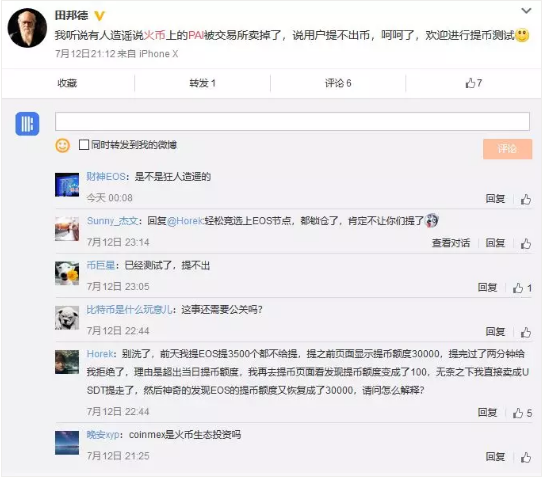
Task: Click the orange 评论 submit button
Action: pyautogui.click(x=507, y=149)
